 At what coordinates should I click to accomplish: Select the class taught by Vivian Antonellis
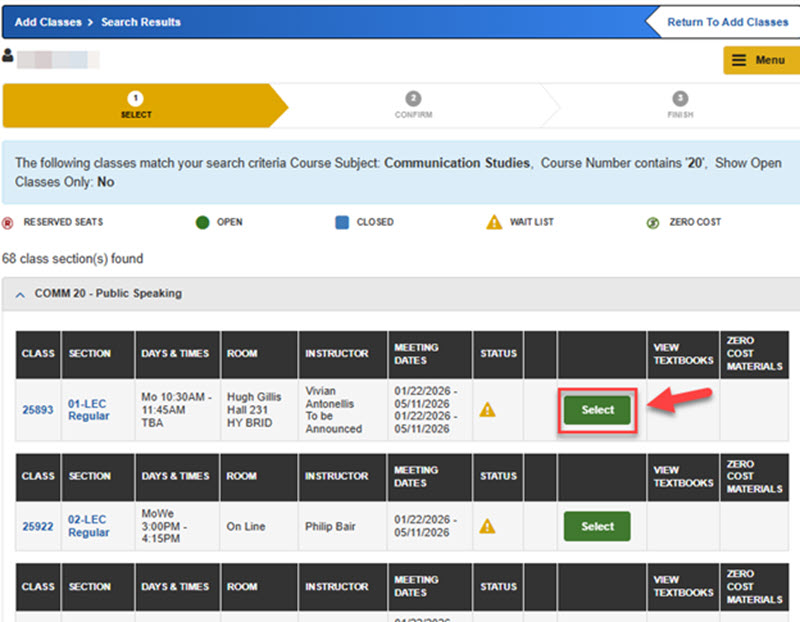pos(596,410)
